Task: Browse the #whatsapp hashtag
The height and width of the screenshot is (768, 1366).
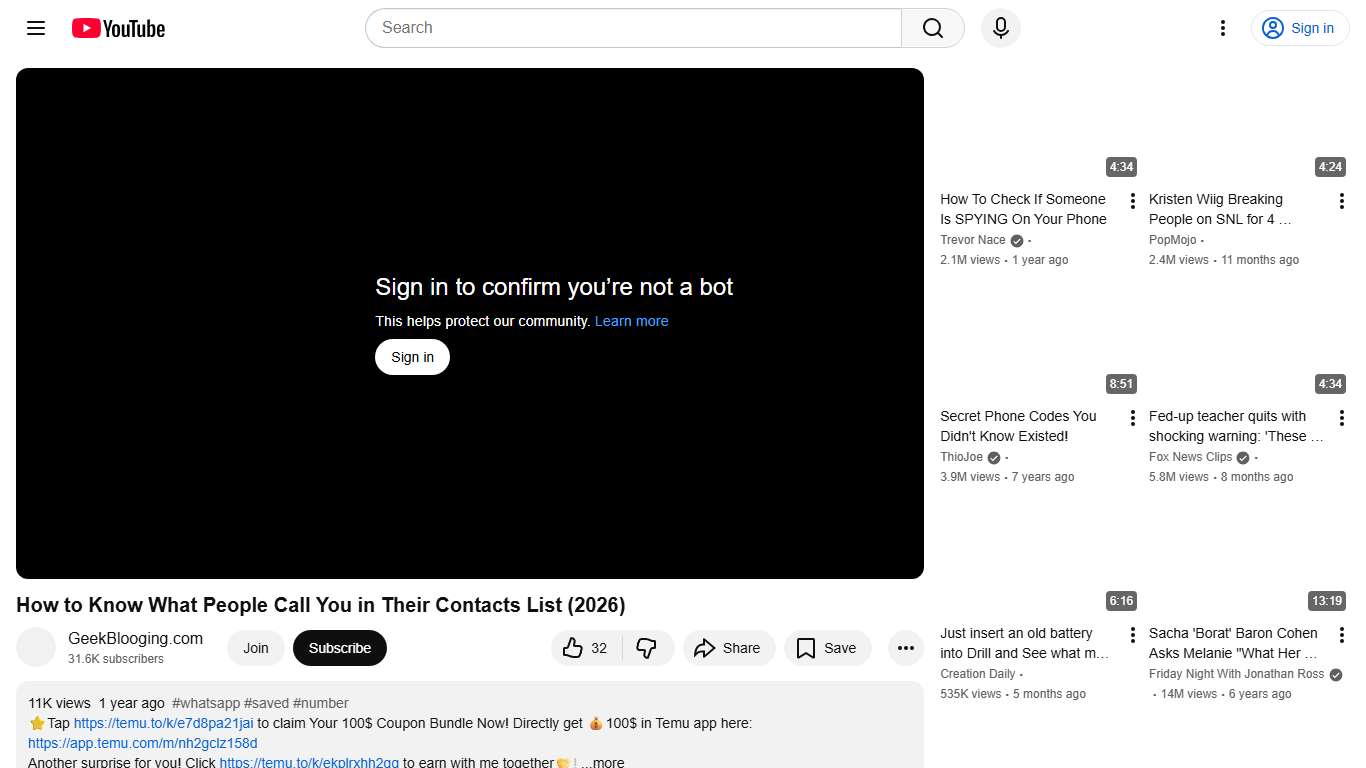Action: click(x=206, y=703)
